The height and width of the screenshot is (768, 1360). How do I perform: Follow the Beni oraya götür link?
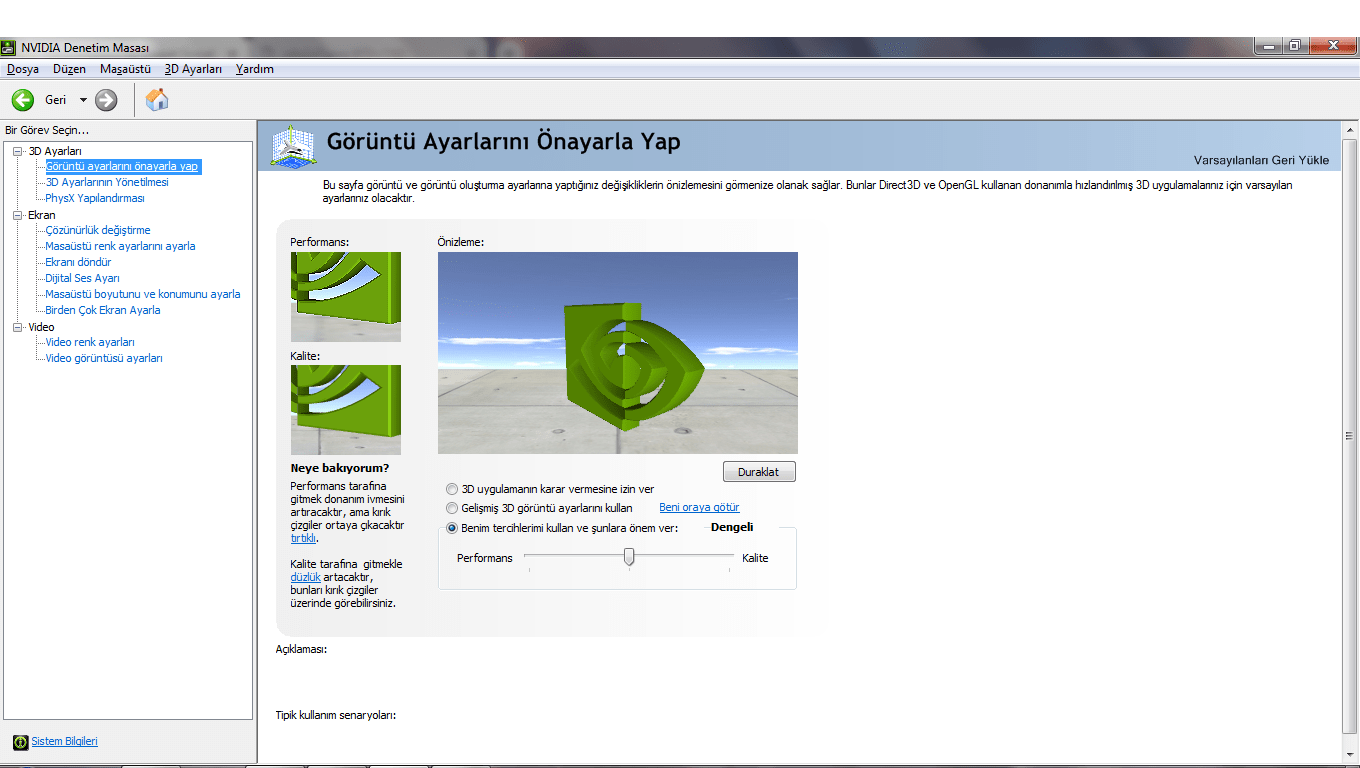pos(699,508)
